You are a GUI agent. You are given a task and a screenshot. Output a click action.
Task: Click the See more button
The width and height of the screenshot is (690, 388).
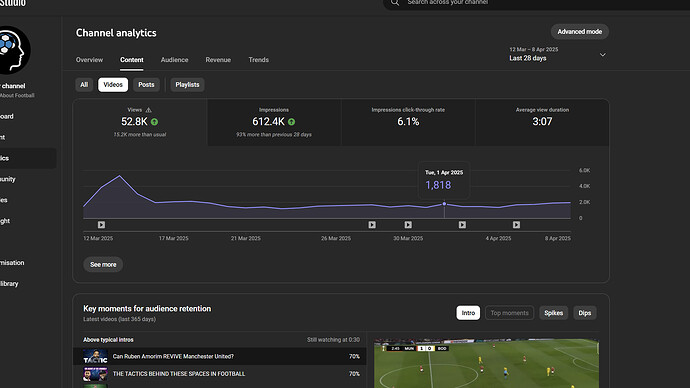(x=103, y=264)
